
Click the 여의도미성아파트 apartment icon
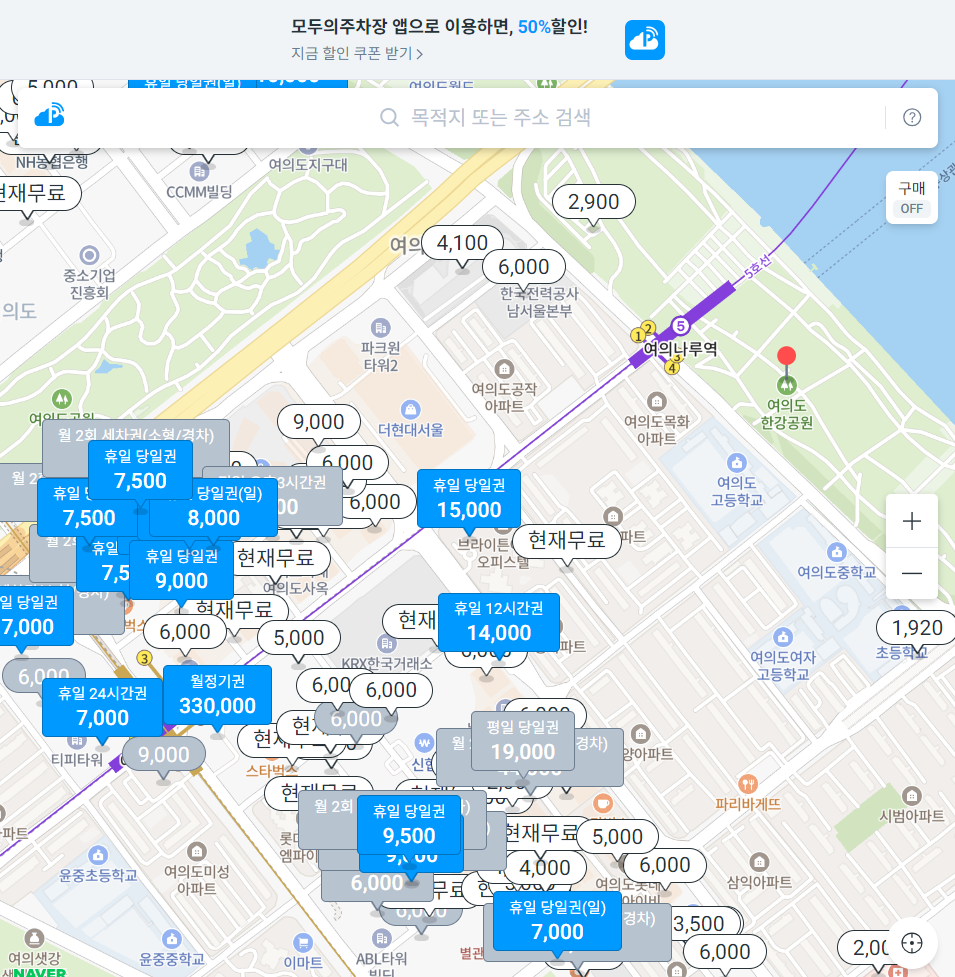(x=197, y=851)
